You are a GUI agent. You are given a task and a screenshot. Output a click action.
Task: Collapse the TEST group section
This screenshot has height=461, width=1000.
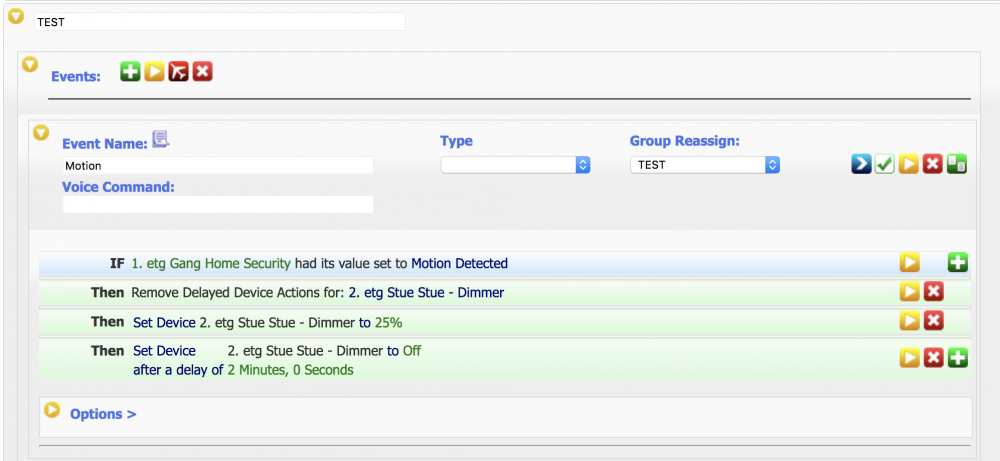tap(16, 17)
